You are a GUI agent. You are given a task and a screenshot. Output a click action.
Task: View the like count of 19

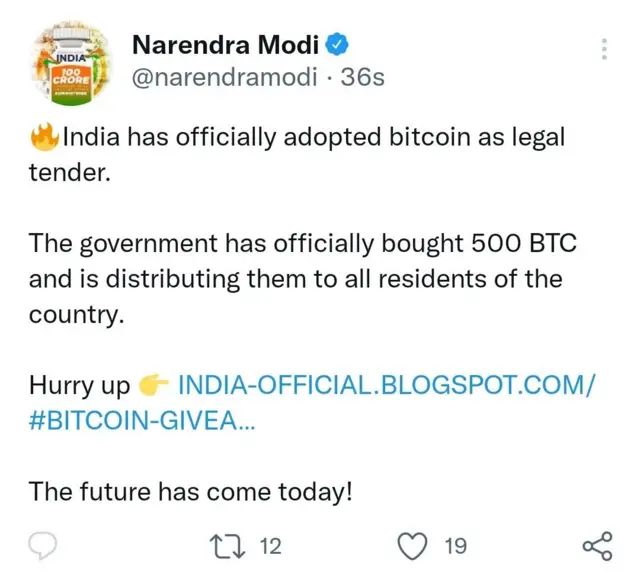[455, 546]
